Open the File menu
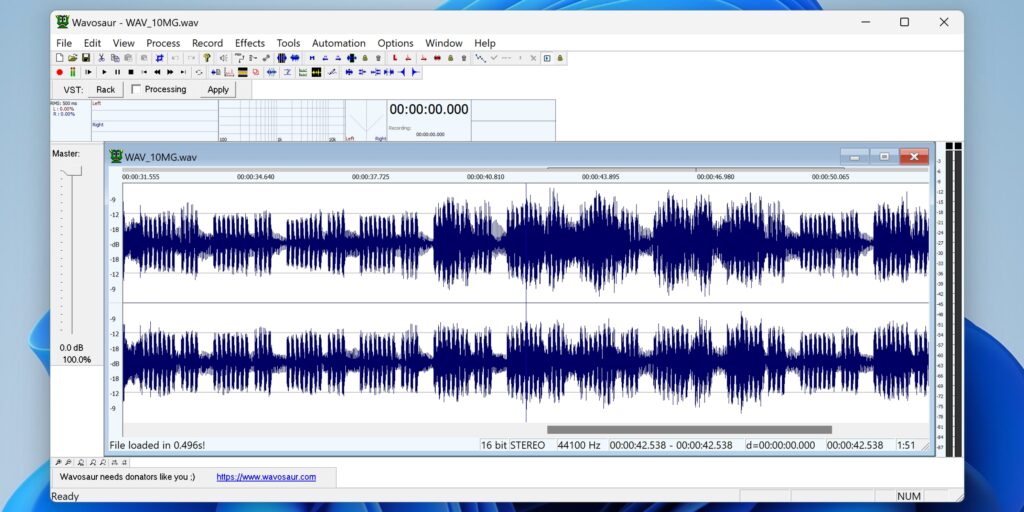 coord(64,43)
